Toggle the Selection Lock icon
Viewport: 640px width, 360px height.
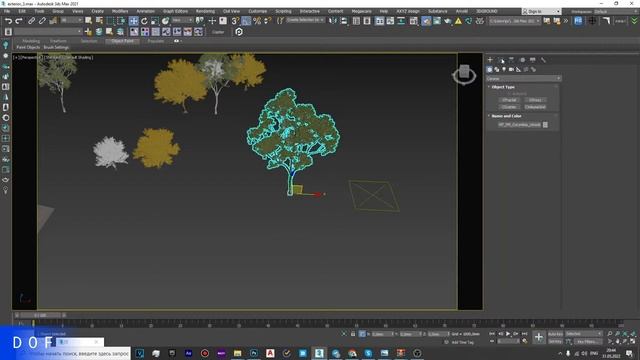tap(353, 334)
